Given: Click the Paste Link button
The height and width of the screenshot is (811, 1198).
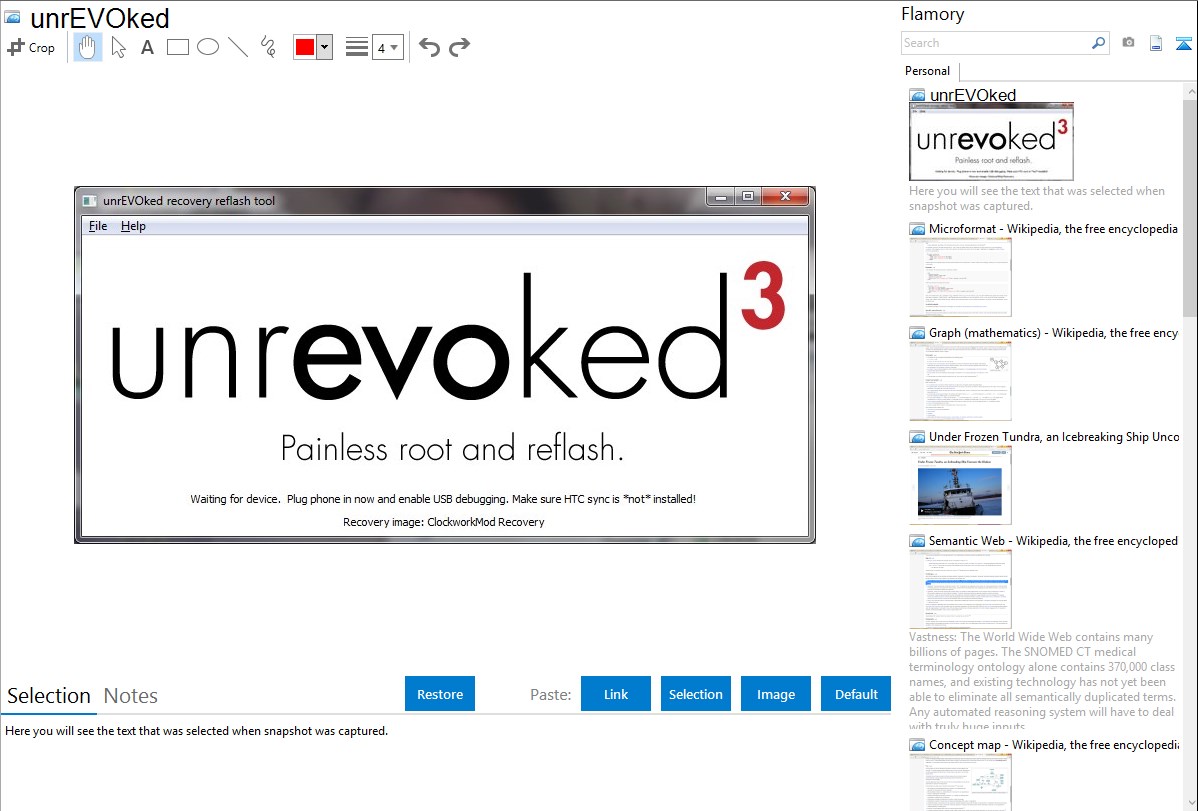Looking at the screenshot, I should pos(616,694).
